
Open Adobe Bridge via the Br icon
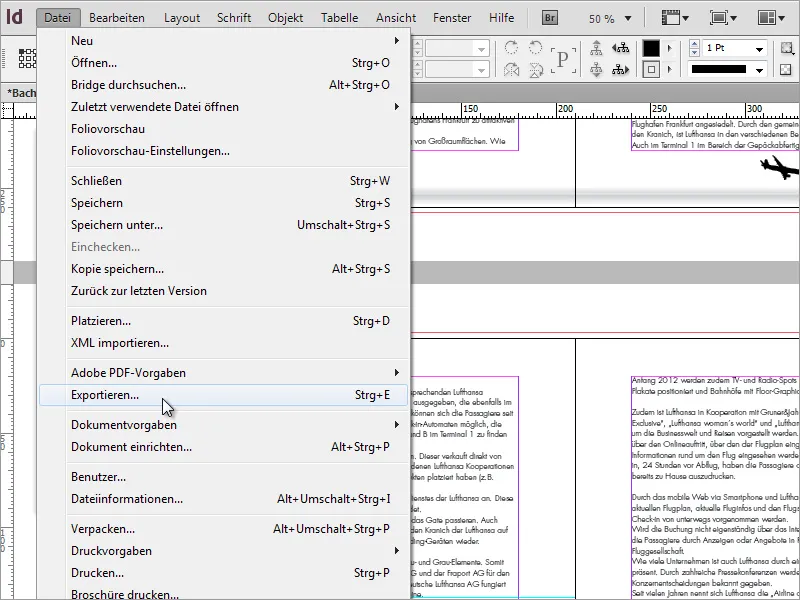[551, 18]
